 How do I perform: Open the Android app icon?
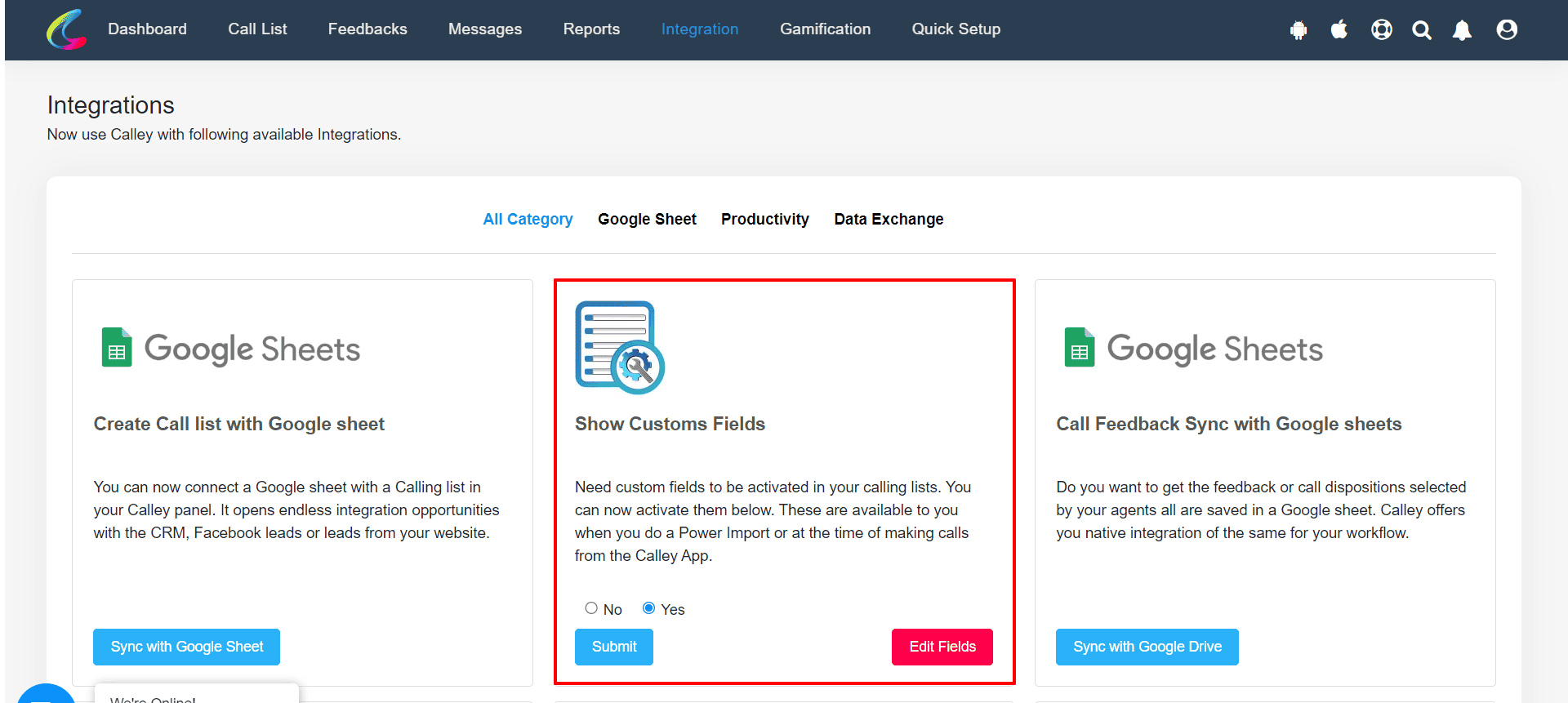(x=1298, y=30)
